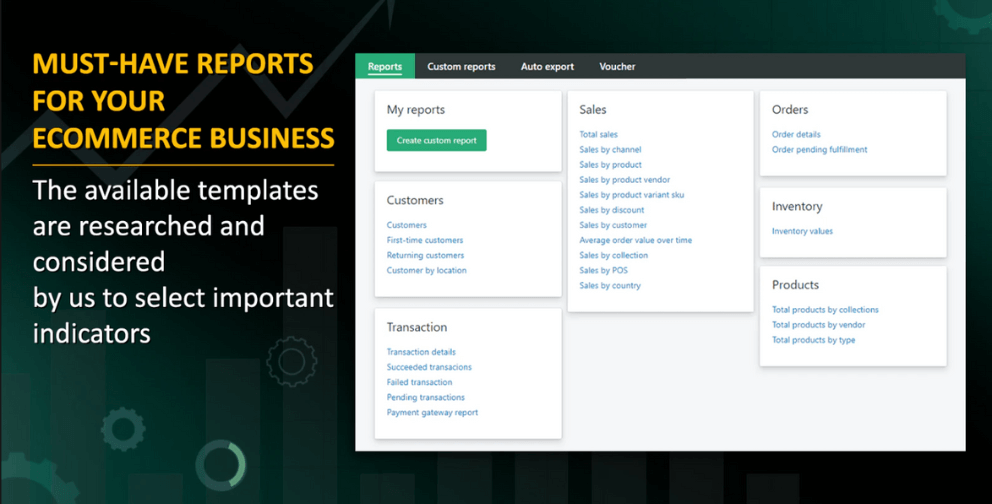Open Sales by POS report
Image resolution: width=992 pixels, height=504 pixels.
604,271
